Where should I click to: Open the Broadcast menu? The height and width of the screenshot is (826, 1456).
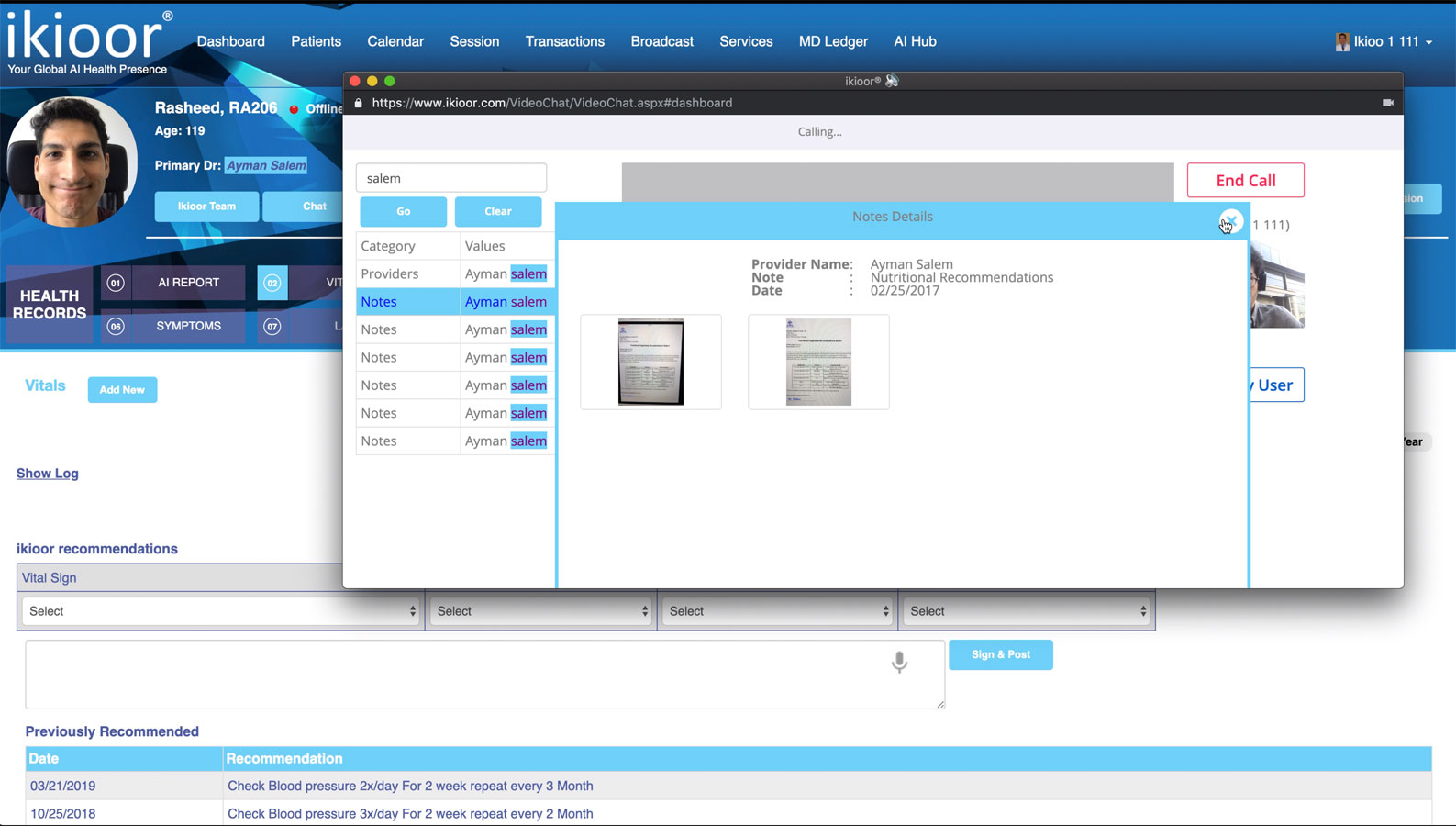(x=661, y=41)
